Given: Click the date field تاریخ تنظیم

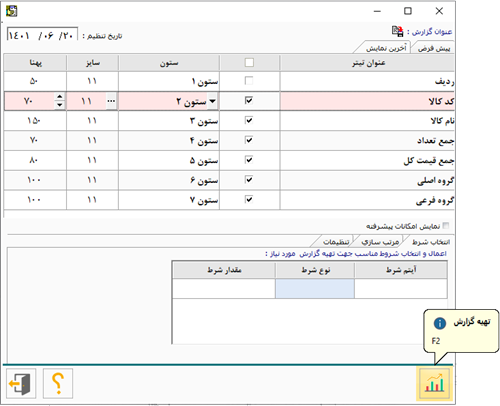Looking at the screenshot, I should pyautogui.click(x=42, y=34).
